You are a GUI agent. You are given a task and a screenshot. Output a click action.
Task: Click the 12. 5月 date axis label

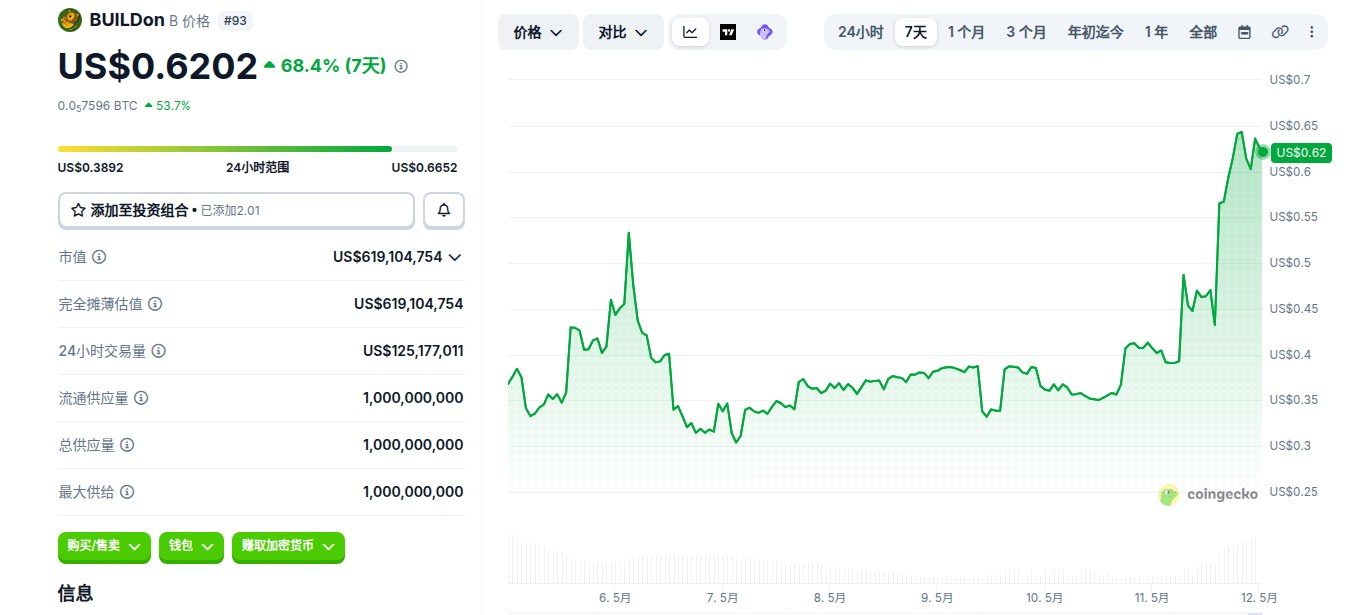1257,598
